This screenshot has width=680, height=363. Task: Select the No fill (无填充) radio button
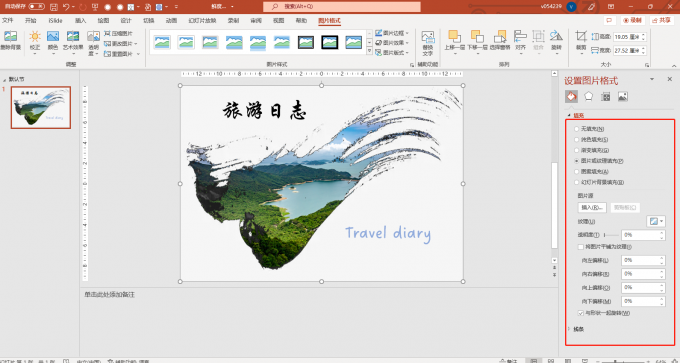click(576, 129)
